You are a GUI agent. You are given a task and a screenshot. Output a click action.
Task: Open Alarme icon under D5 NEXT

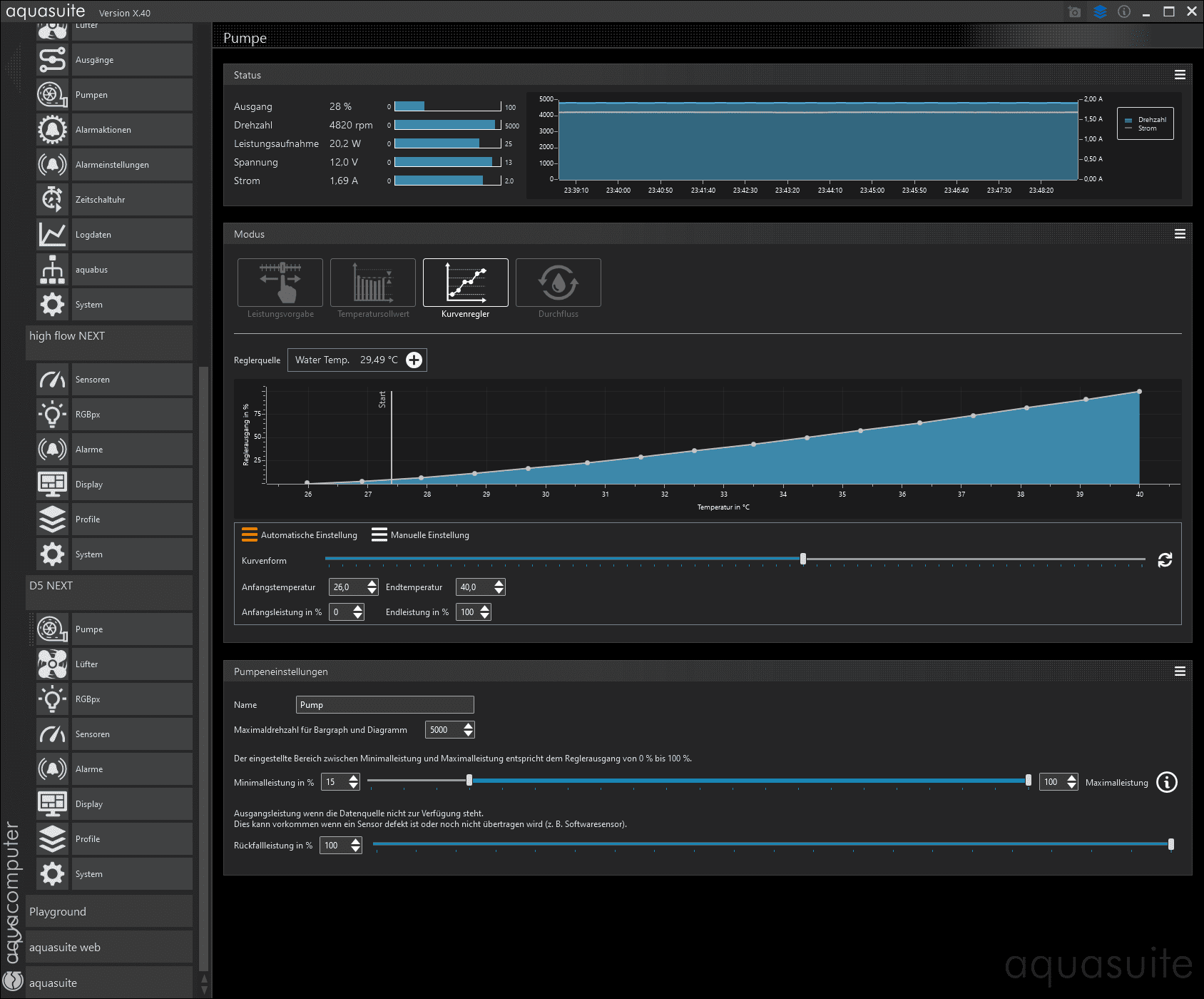(x=52, y=769)
